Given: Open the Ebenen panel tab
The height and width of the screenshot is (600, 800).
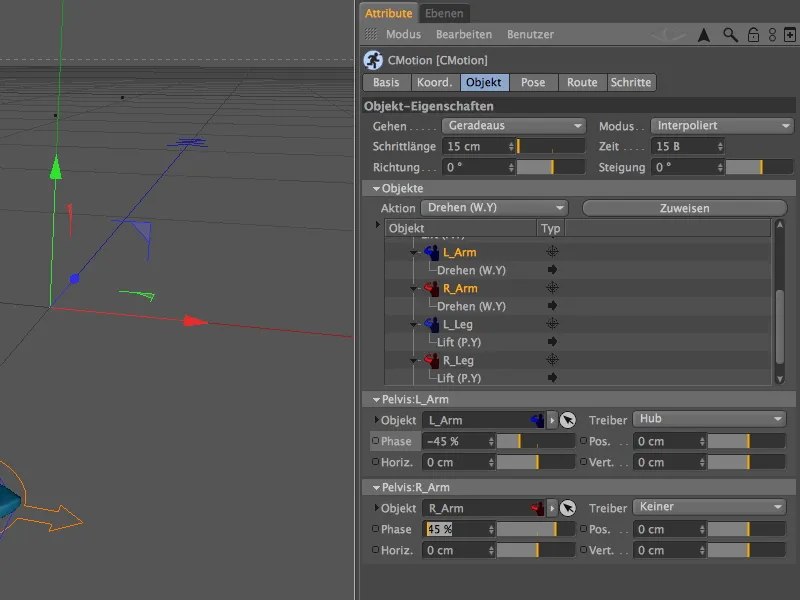Looking at the screenshot, I should pyautogui.click(x=444, y=13).
